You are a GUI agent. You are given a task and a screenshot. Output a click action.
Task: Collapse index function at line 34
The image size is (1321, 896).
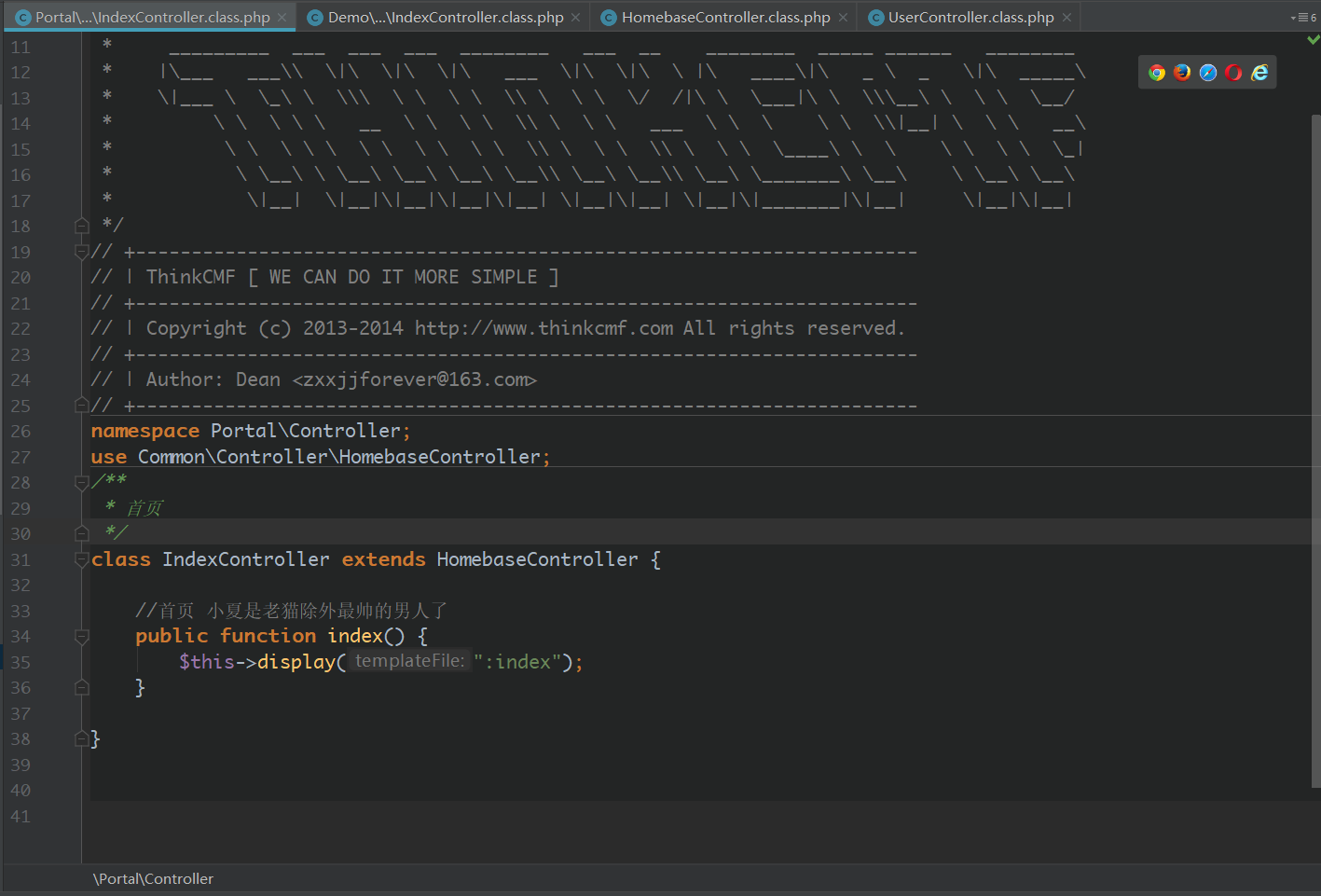tap(82, 636)
